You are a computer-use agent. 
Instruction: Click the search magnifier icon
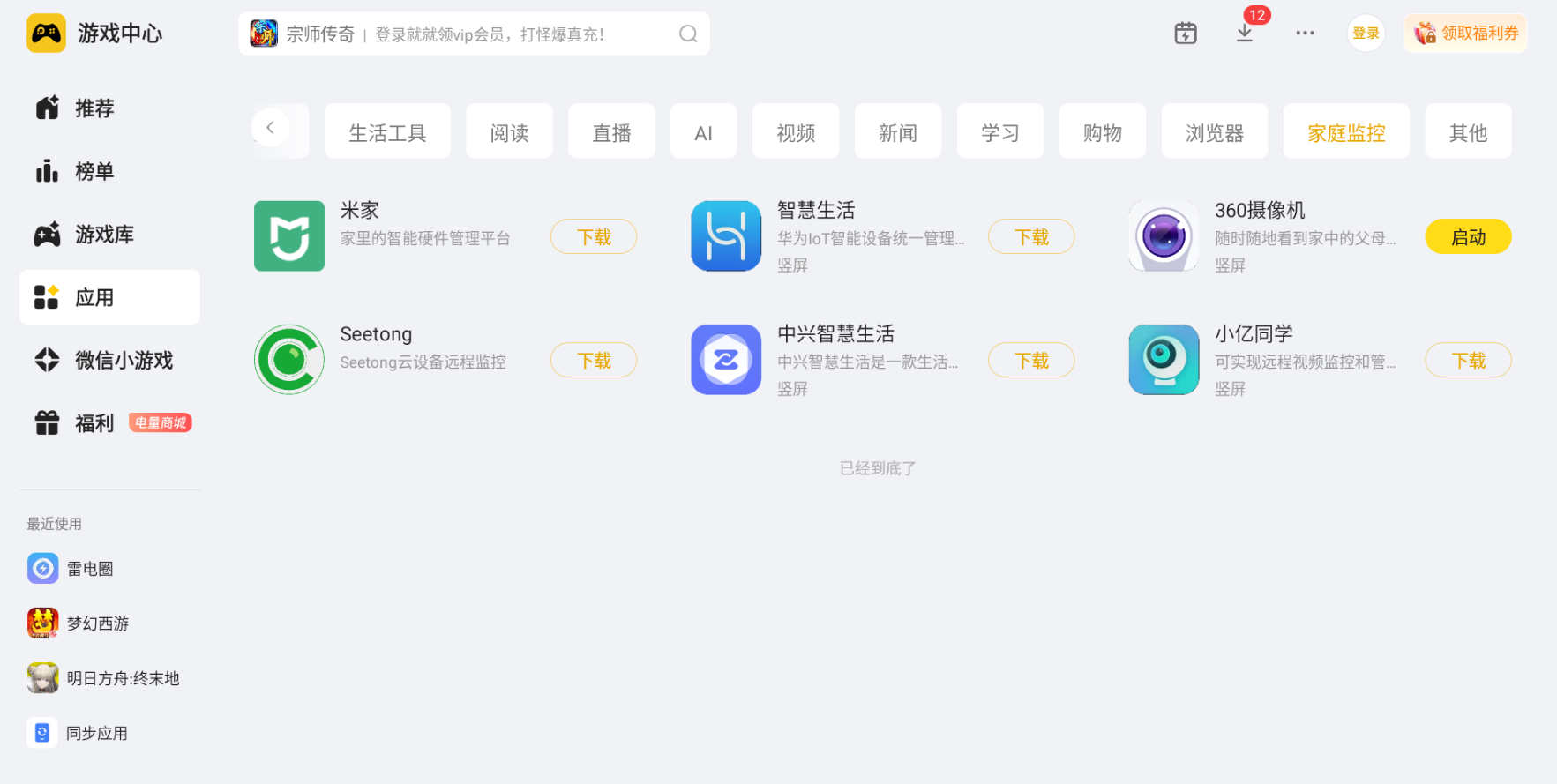[688, 34]
